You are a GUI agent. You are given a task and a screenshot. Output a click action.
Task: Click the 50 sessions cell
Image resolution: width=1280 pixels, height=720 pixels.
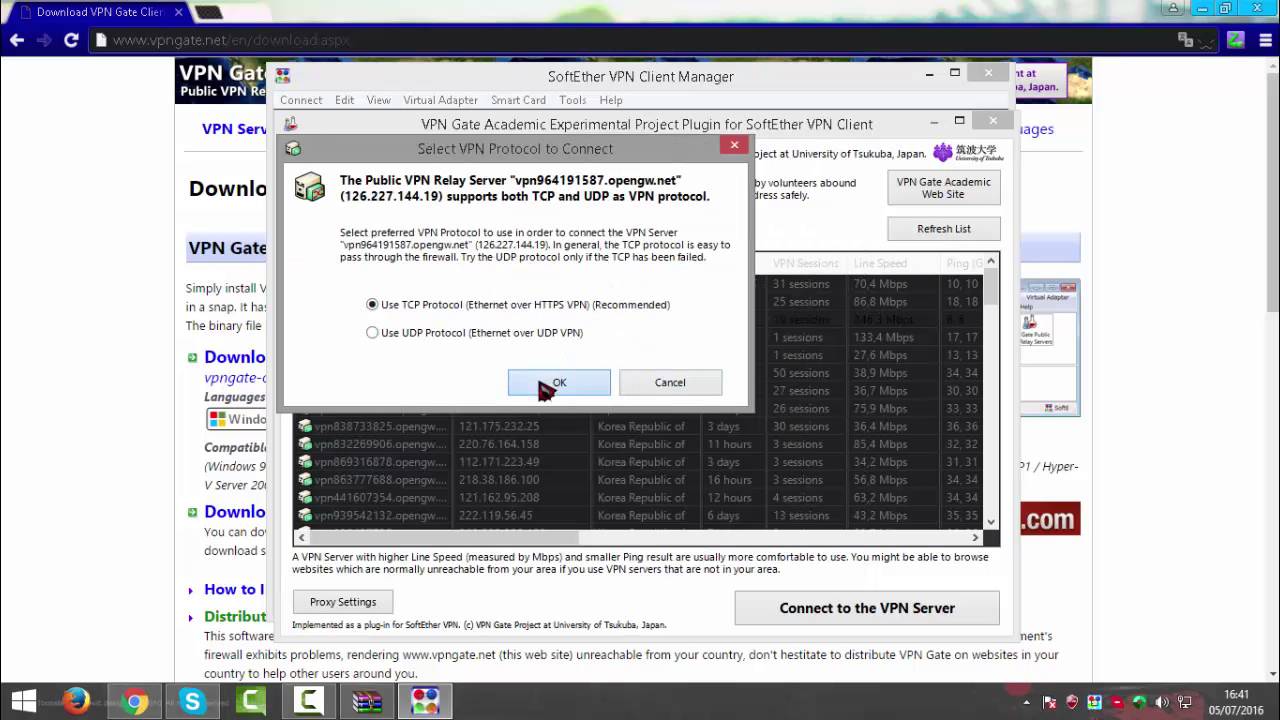pos(801,373)
